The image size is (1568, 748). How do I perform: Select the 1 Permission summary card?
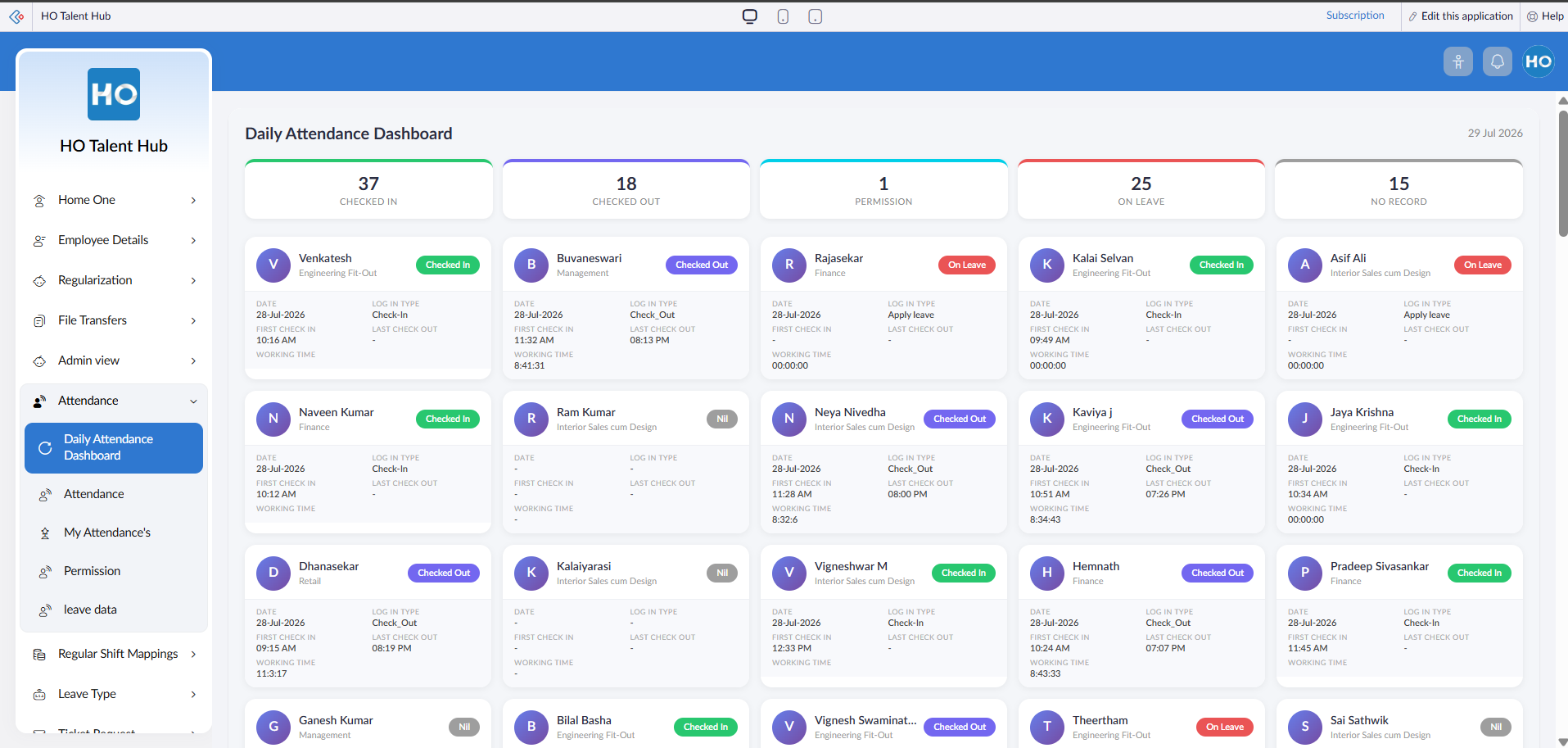[883, 189]
